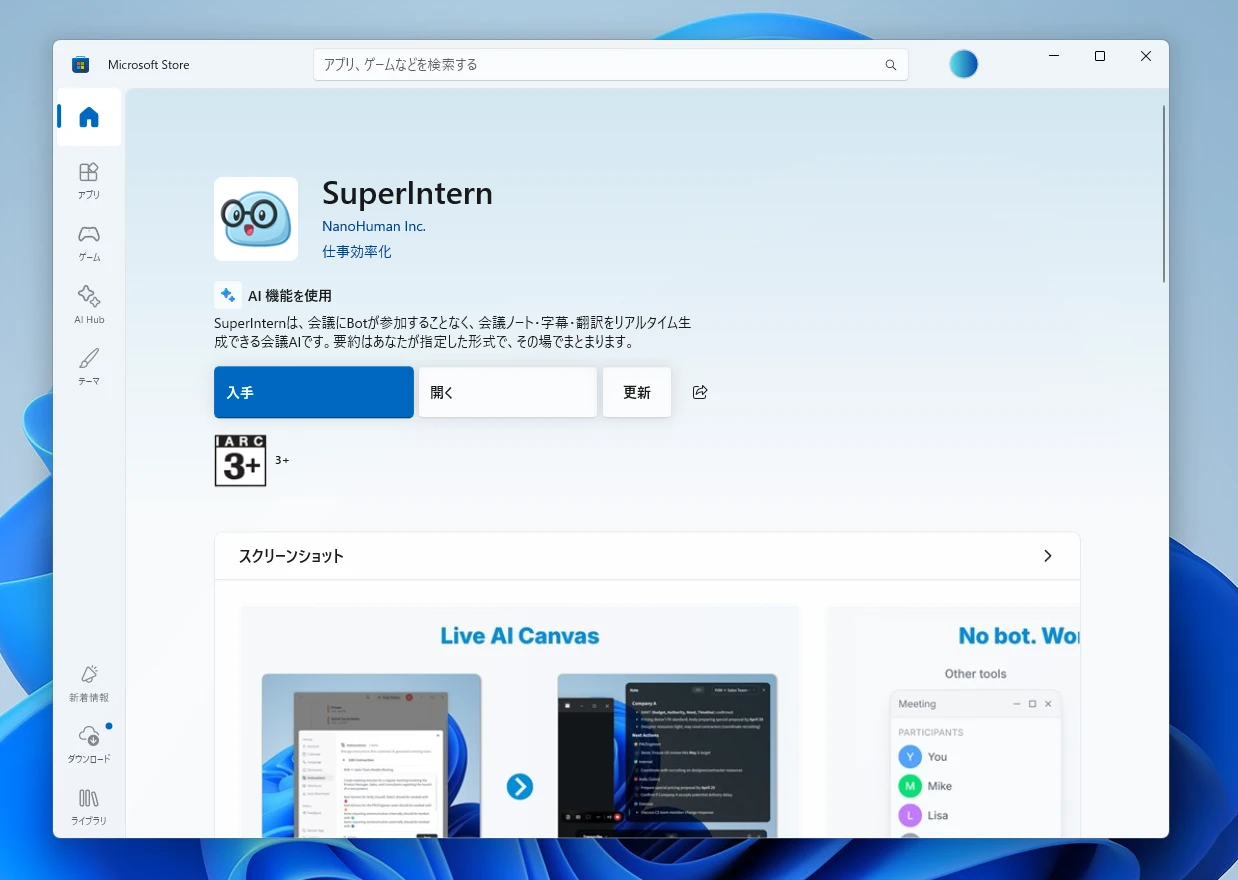This screenshot has width=1238, height=880.
Task: Open NanoHuman Inc. publisher link
Action: click(x=374, y=226)
